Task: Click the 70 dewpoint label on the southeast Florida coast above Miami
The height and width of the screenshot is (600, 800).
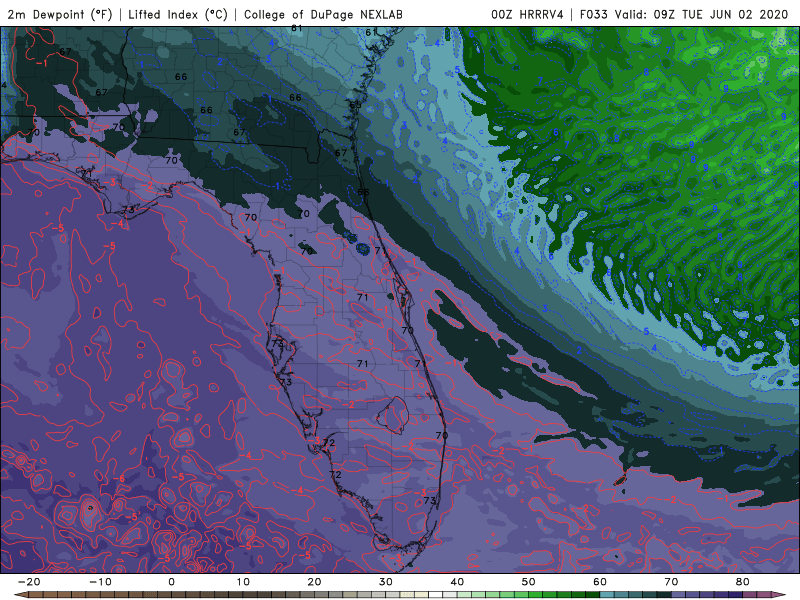Action: (x=442, y=435)
